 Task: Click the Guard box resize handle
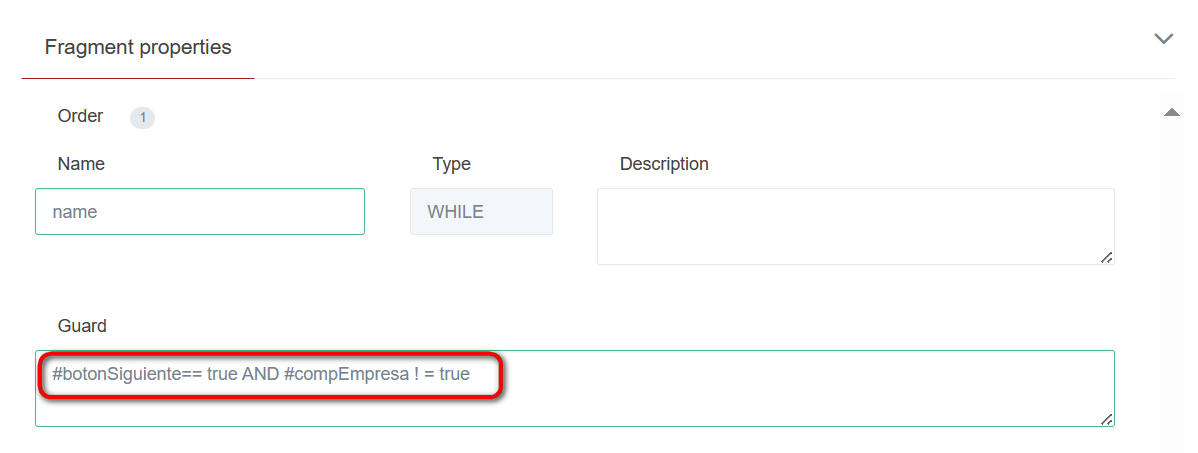pyautogui.click(x=1106, y=419)
